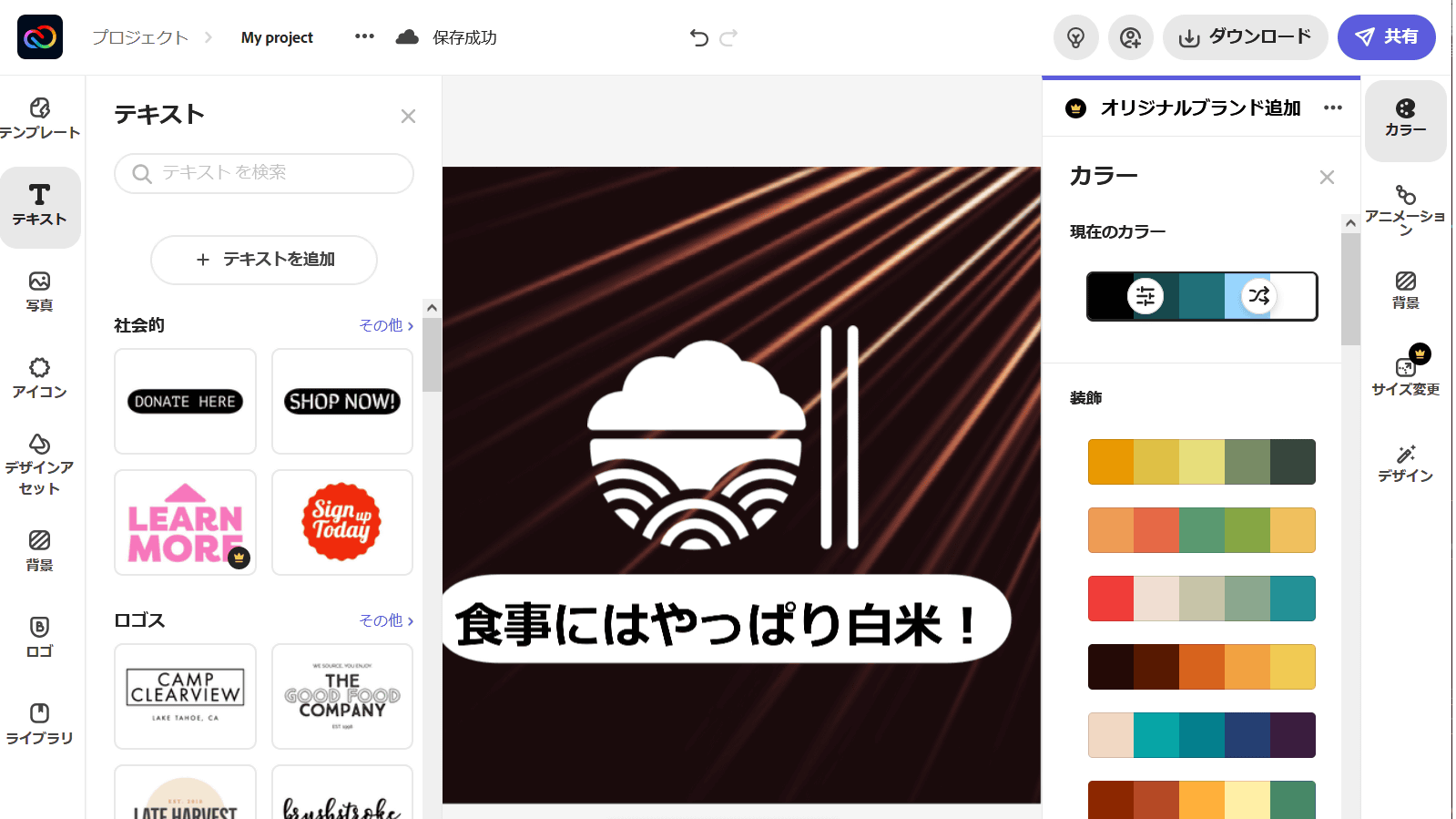This screenshot has height=819, width=1456.
Task: Select the rice bowl icon on canvas
Action: tap(697, 445)
